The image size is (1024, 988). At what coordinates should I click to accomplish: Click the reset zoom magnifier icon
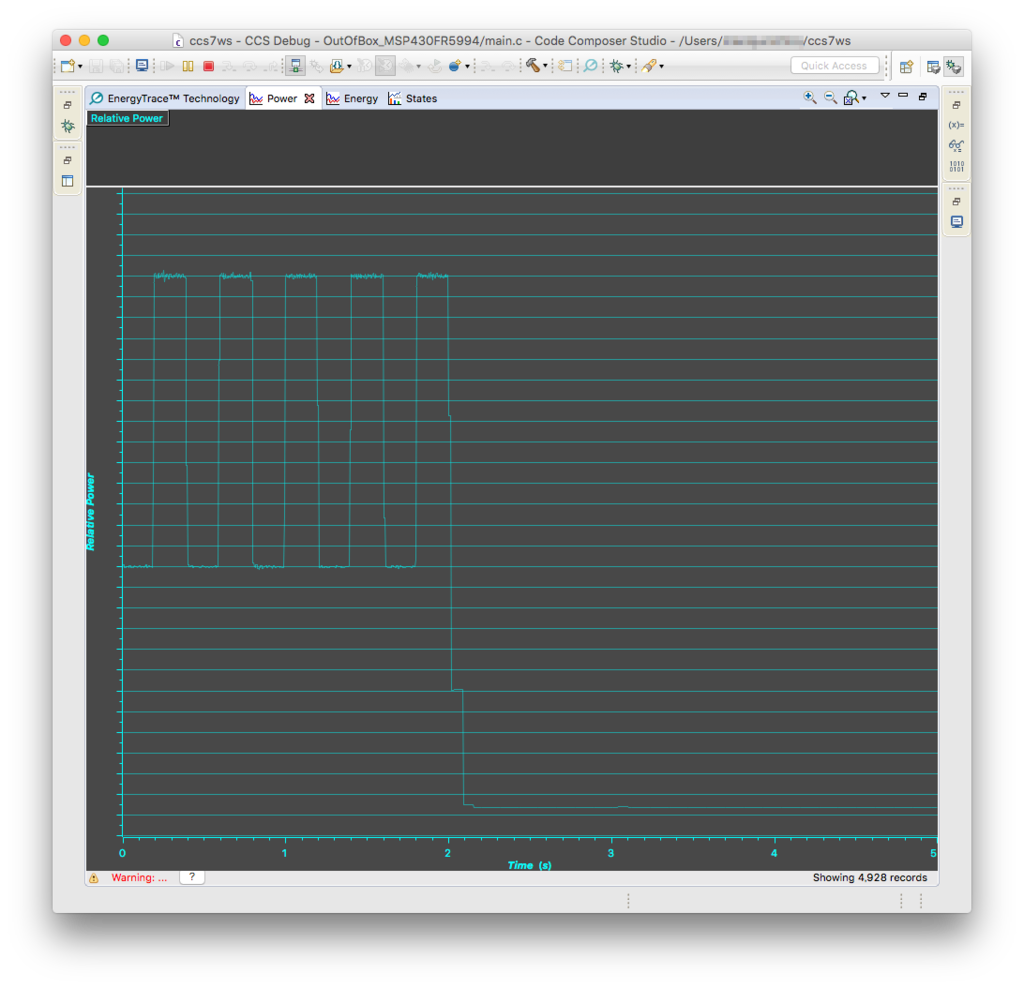851,97
